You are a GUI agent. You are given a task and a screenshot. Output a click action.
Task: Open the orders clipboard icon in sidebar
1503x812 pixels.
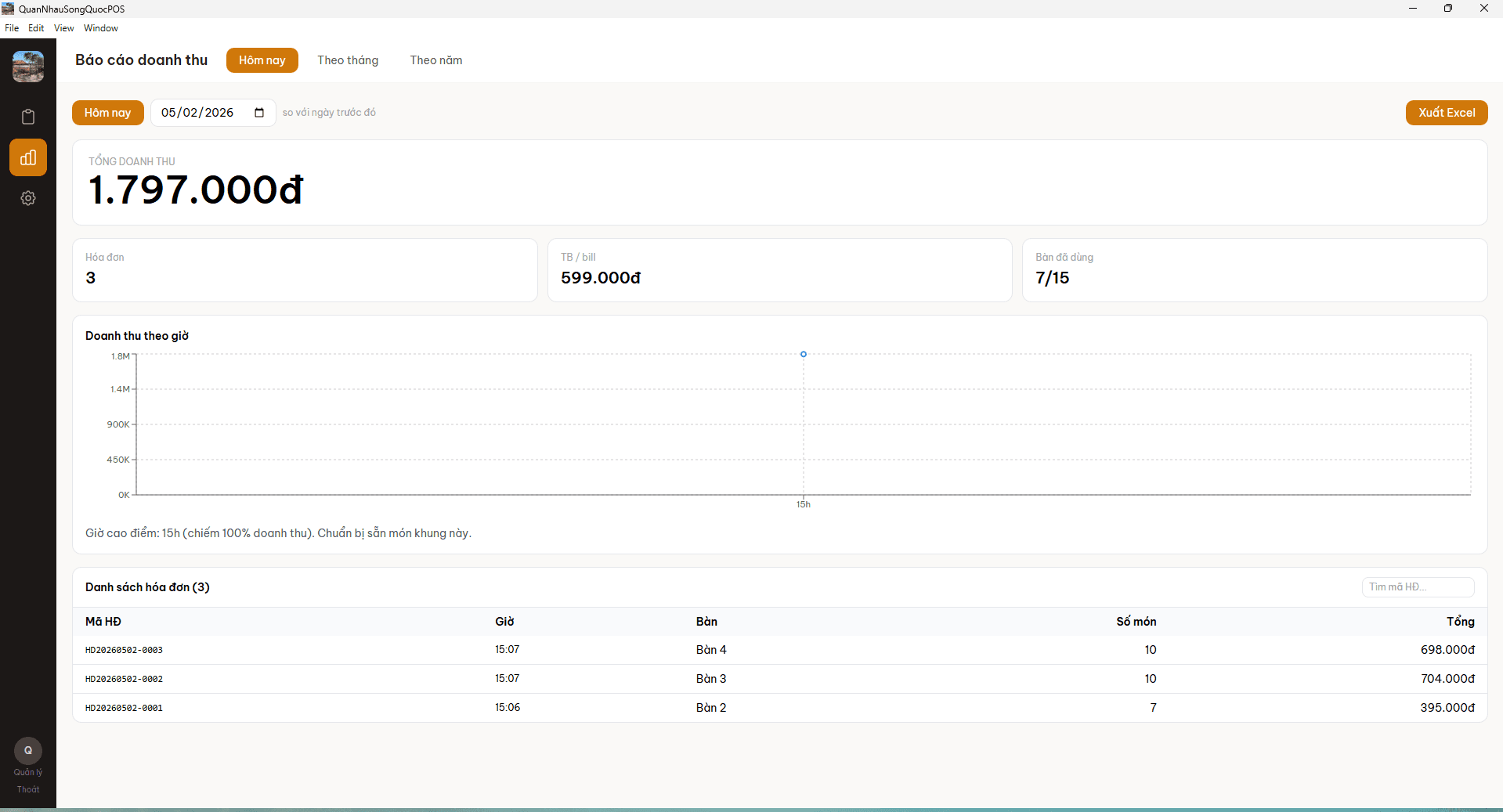tap(28, 117)
